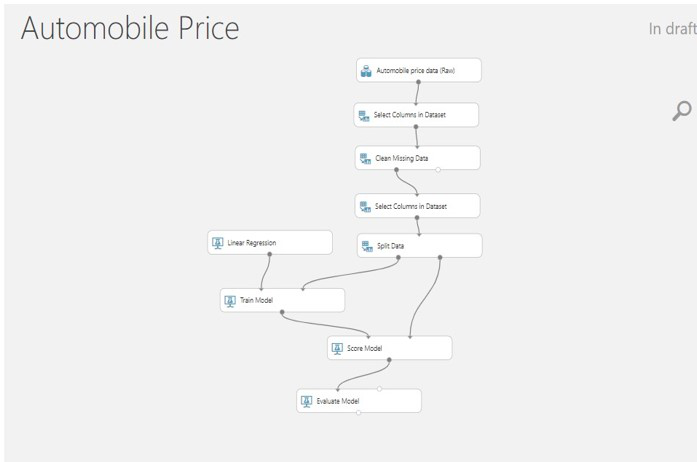Click Evaluate Model's empty right input port
This screenshot has width=697, height=462.
coord(380,389)
